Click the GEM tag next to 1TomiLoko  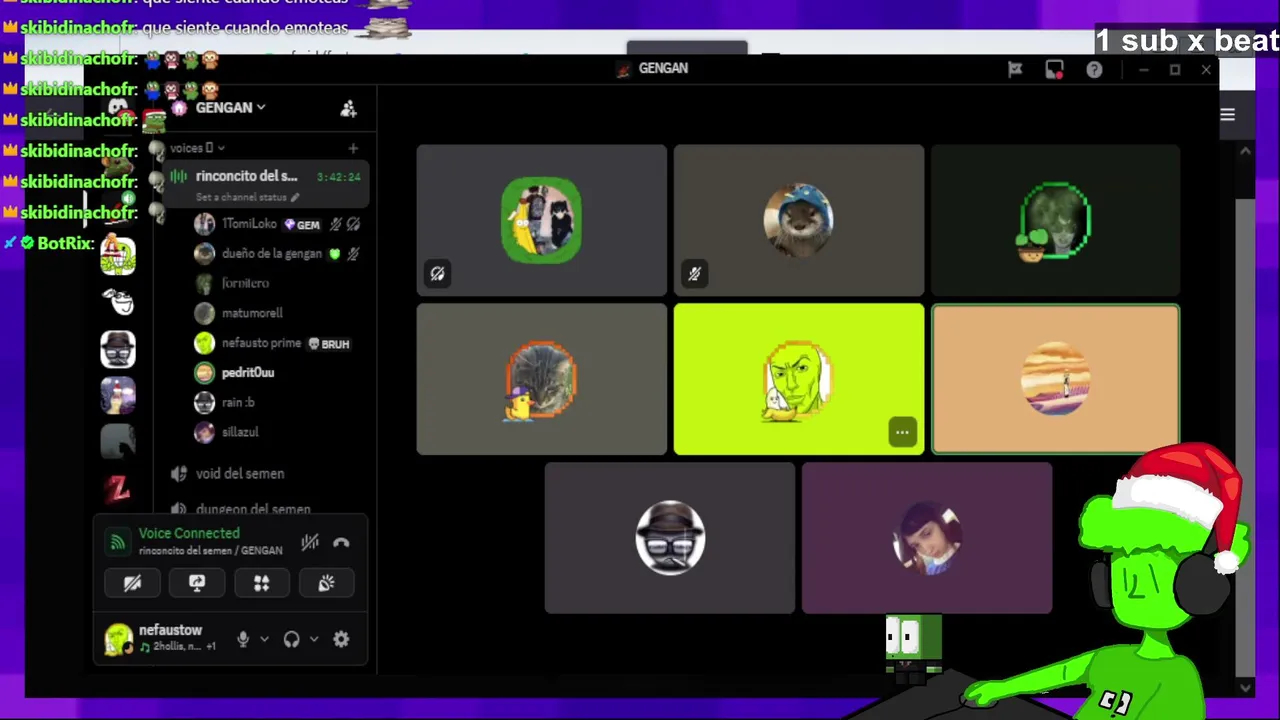pyautogui.click(x=302, y=225)
